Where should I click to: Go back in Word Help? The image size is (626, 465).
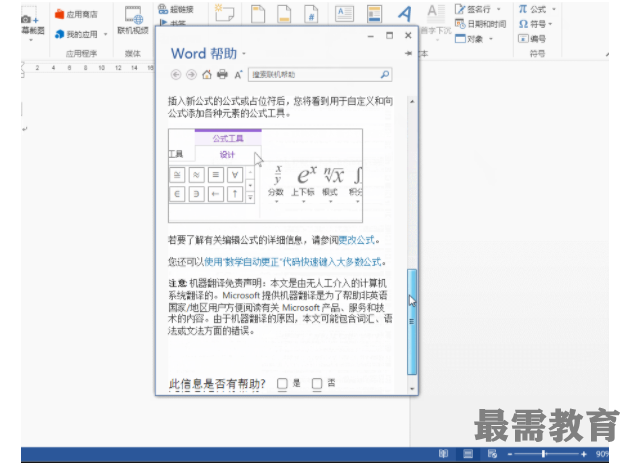pos(176,75)
